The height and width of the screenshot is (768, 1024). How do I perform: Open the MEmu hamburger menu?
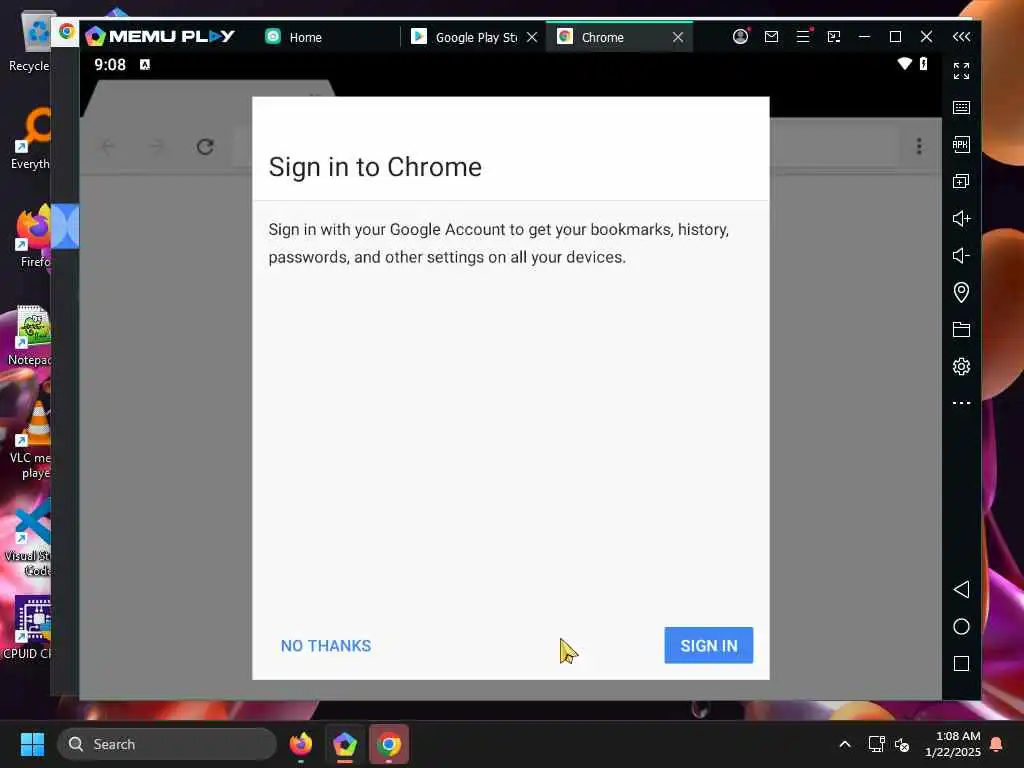point(803,37)
